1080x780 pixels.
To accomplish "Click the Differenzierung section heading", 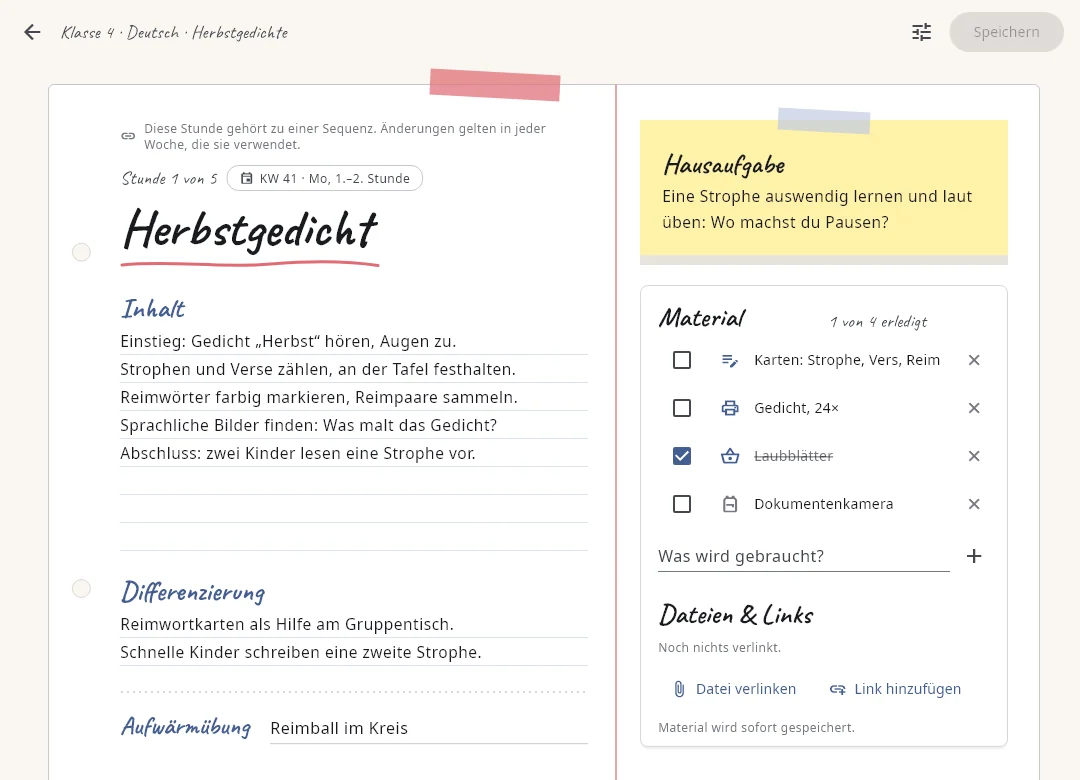I will 193,592.
